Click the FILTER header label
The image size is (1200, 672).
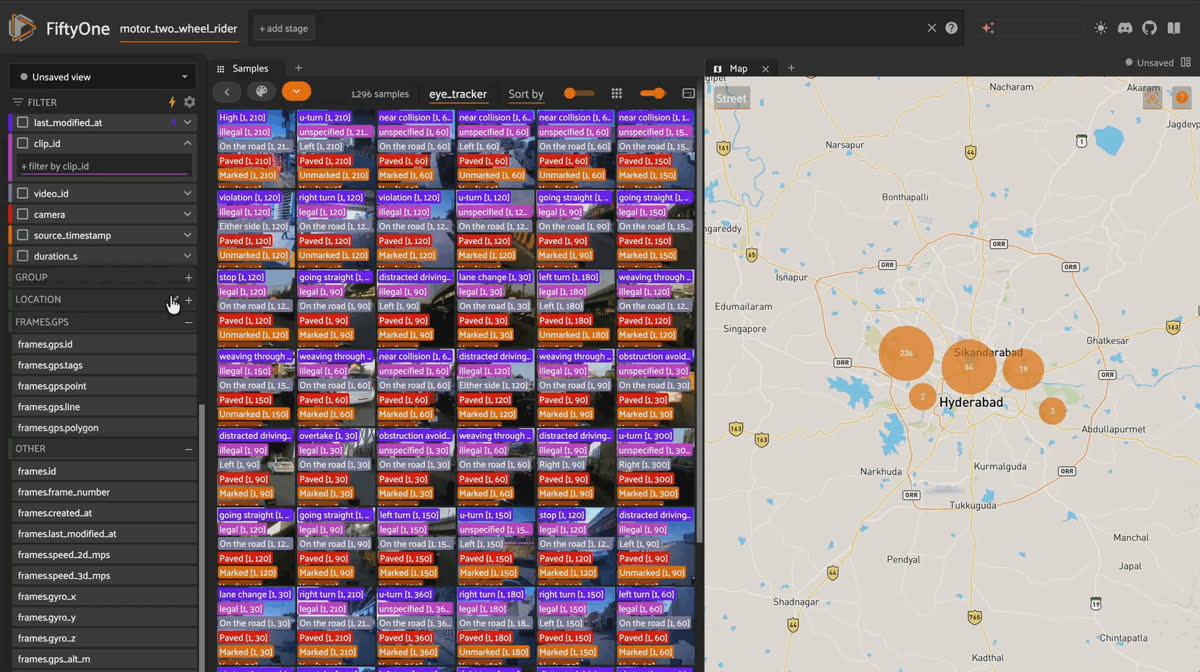click(42, 102)
